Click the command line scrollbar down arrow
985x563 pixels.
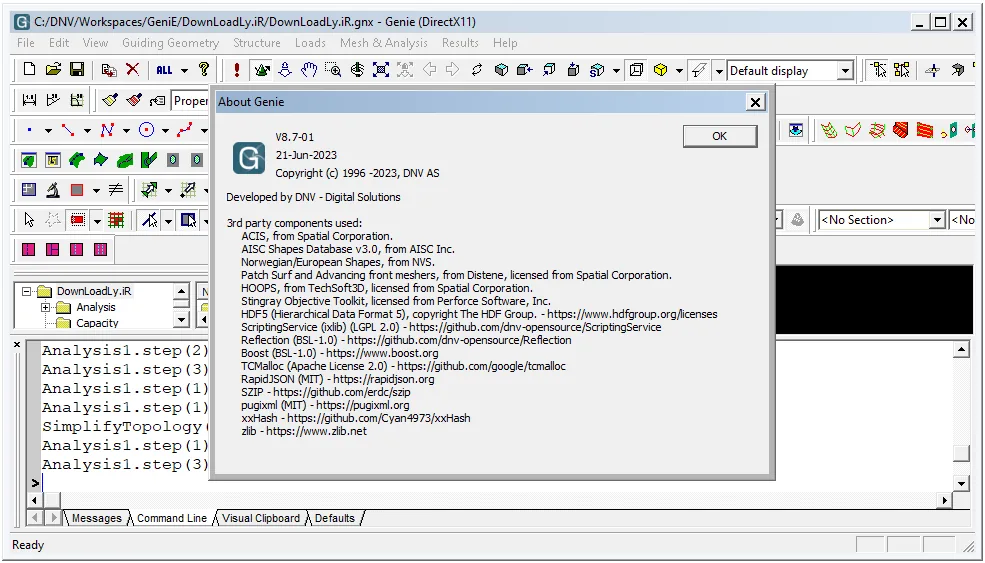click(961, 483)
